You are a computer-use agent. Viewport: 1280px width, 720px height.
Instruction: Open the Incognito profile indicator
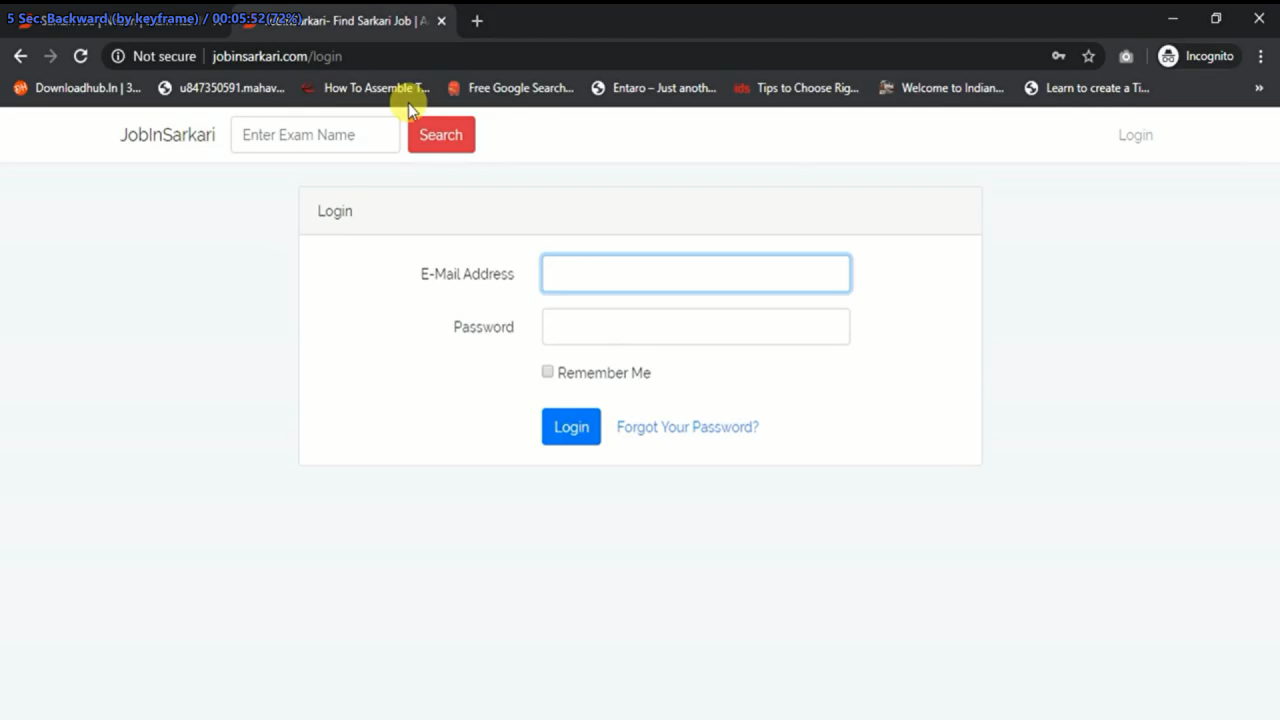pos(1197,56)
